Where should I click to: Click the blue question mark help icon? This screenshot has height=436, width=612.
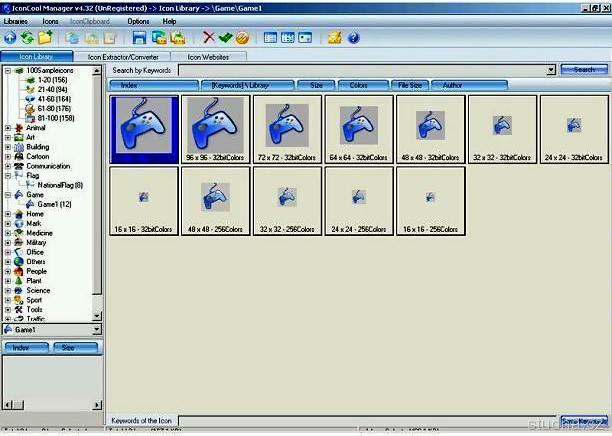[354, 38]
